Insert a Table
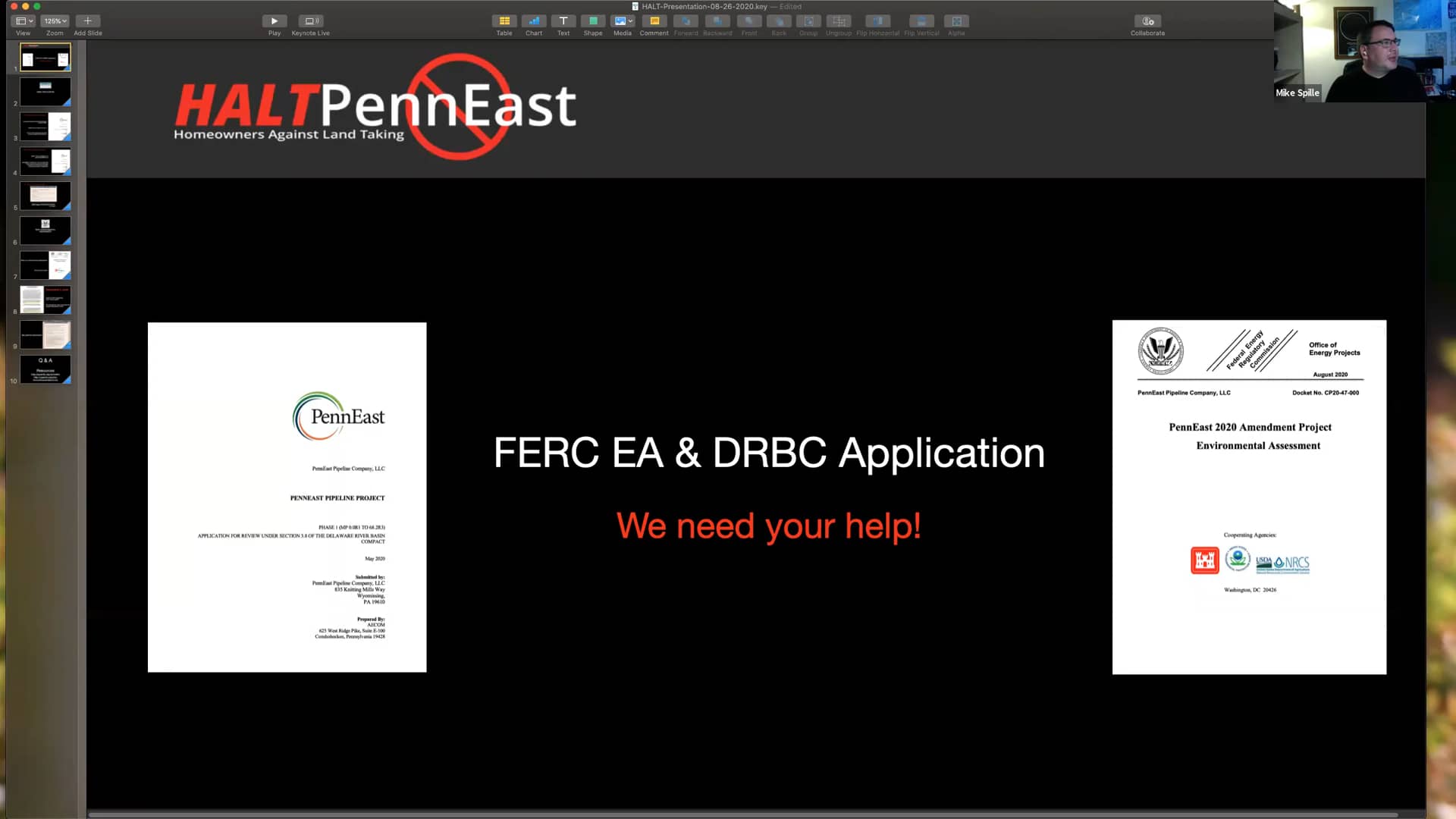 pos(504,21)
